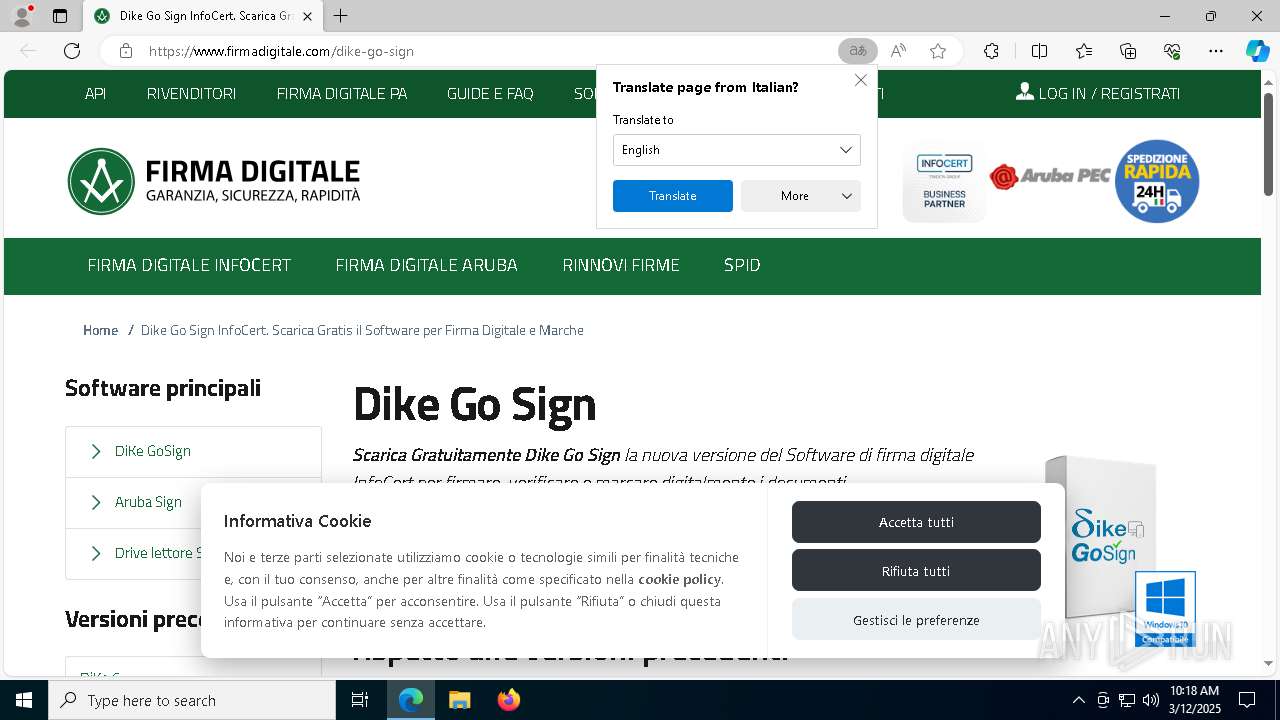Image resolution: width=1280 pixels, height=720 pixels.
Task: Open Settings and more ellipsis menu
Action: (1216, 51)
